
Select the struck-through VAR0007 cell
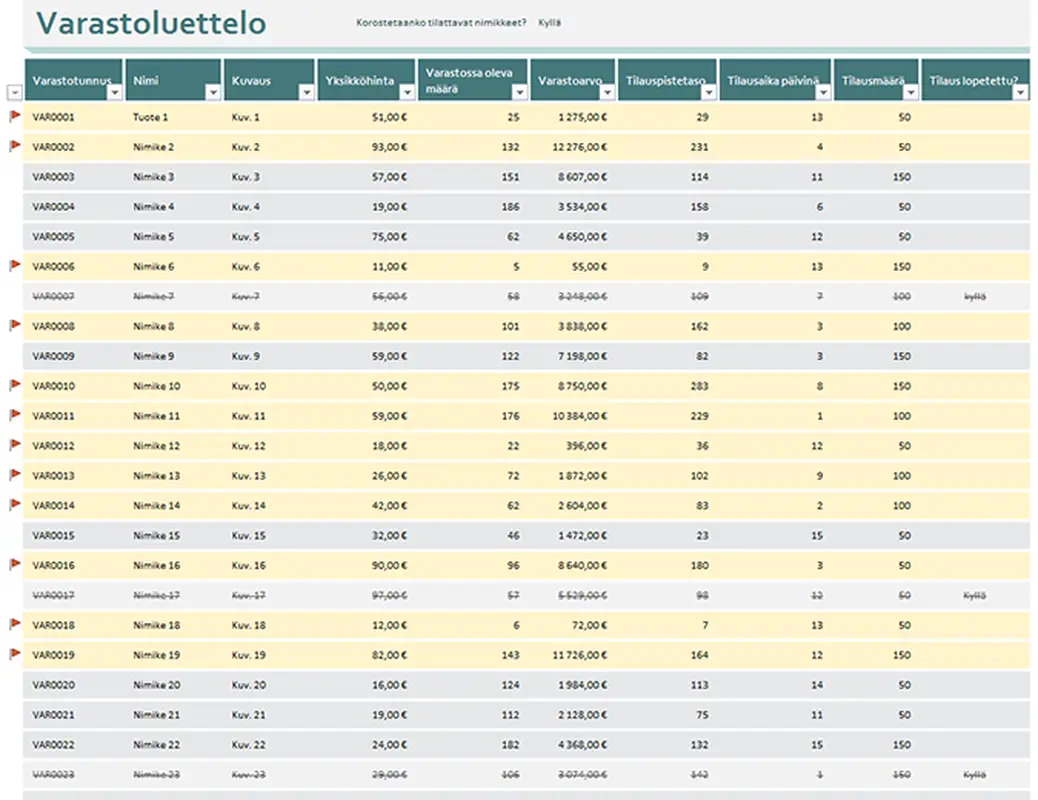pos(54,296)
